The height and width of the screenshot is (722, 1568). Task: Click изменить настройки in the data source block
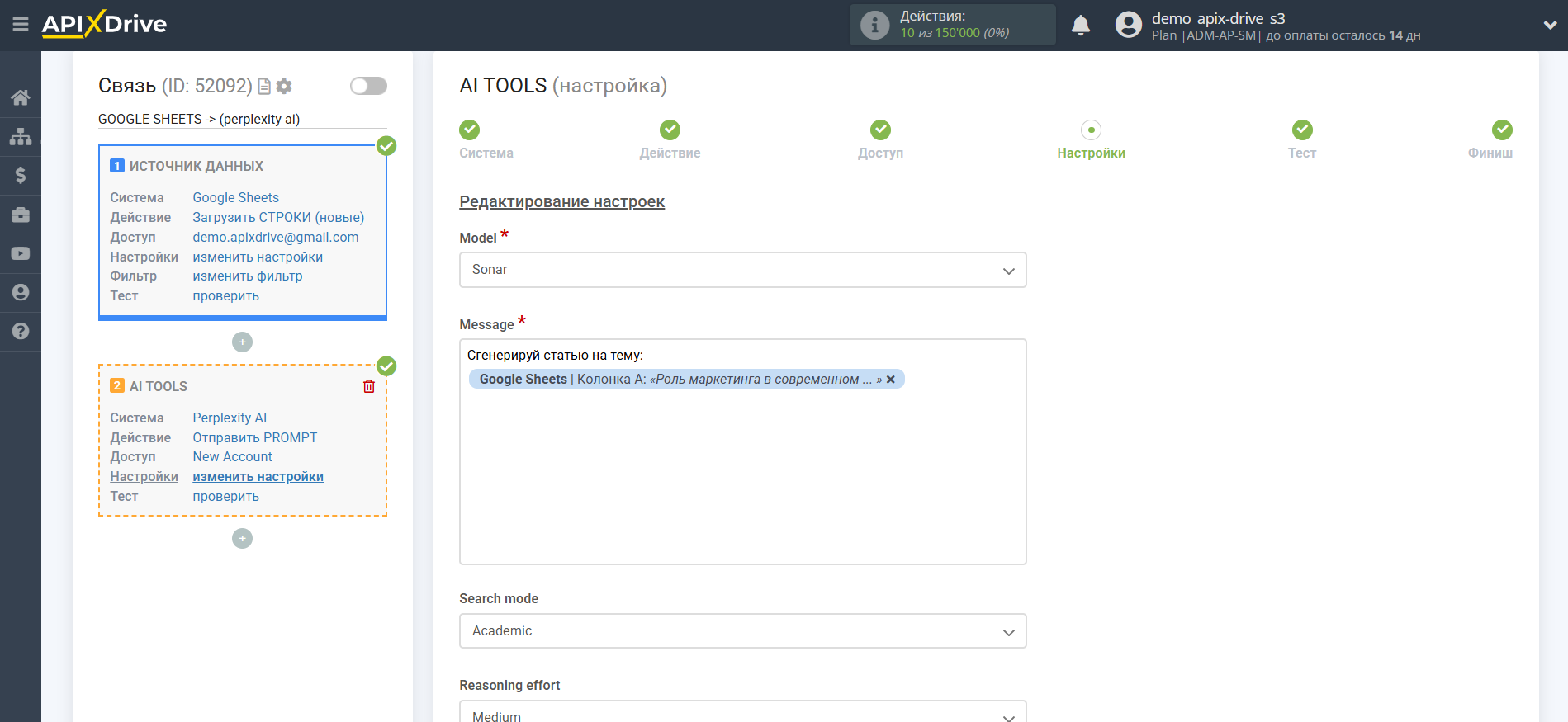[258, 257]
